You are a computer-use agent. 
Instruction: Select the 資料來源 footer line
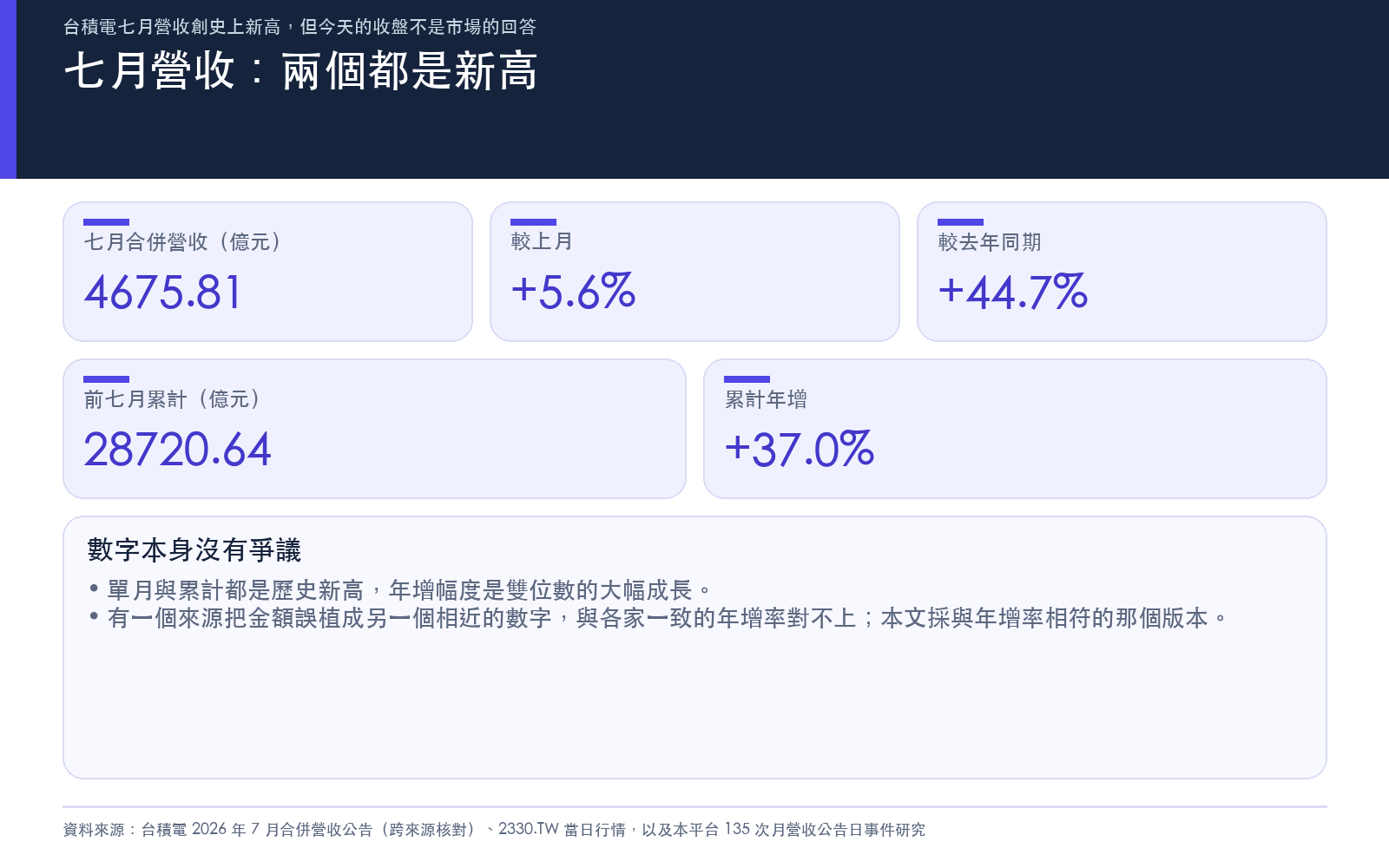pos(494,830)
